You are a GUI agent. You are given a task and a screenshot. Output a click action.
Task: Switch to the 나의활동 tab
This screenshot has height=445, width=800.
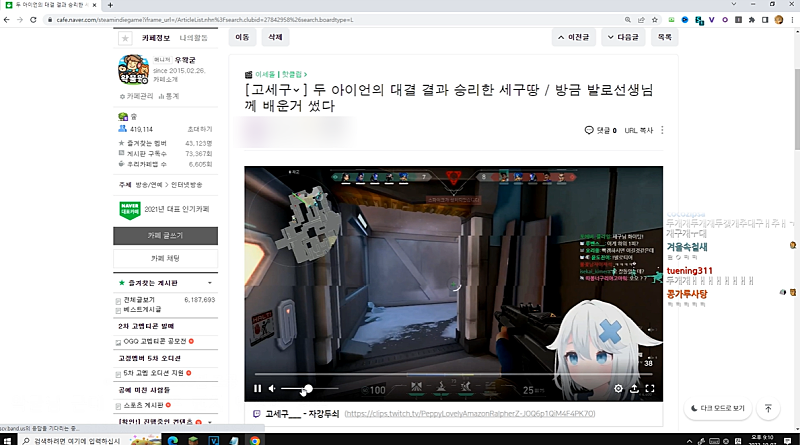tap(193, 38)
